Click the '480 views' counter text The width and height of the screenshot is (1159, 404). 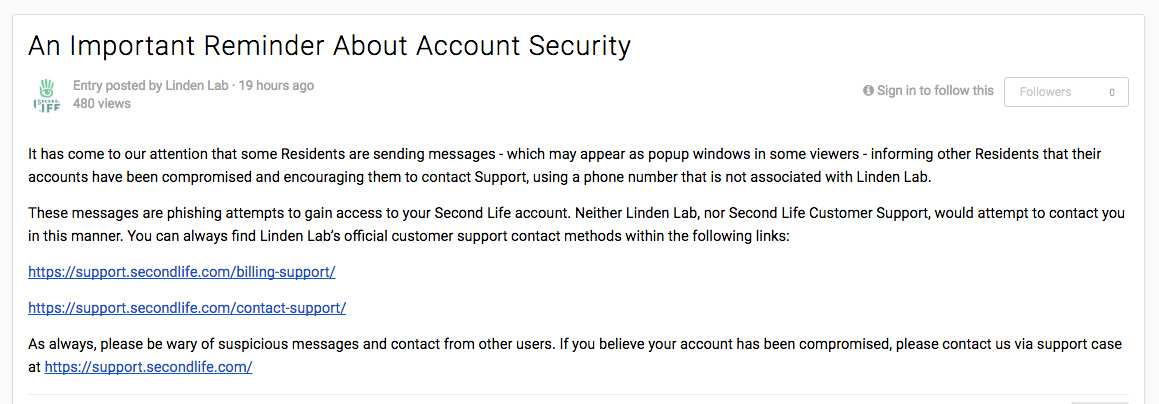(102, 103)
